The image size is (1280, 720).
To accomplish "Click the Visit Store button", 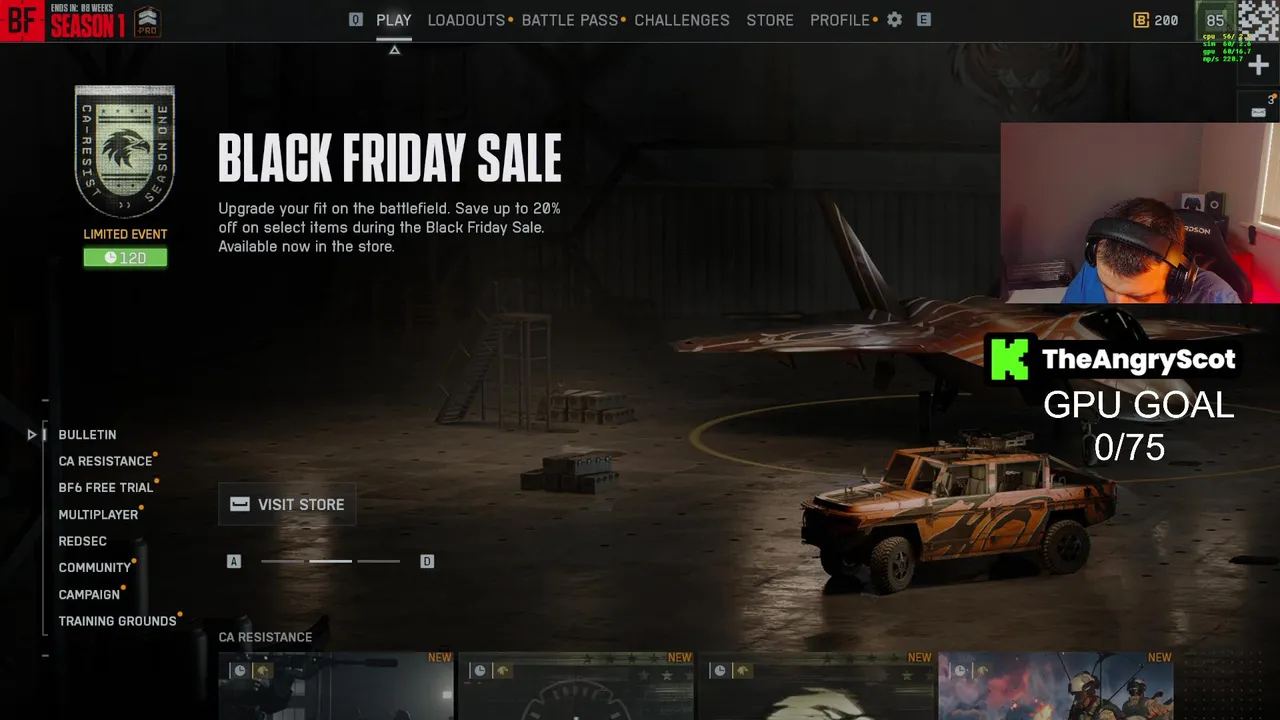I will [287, 504].
